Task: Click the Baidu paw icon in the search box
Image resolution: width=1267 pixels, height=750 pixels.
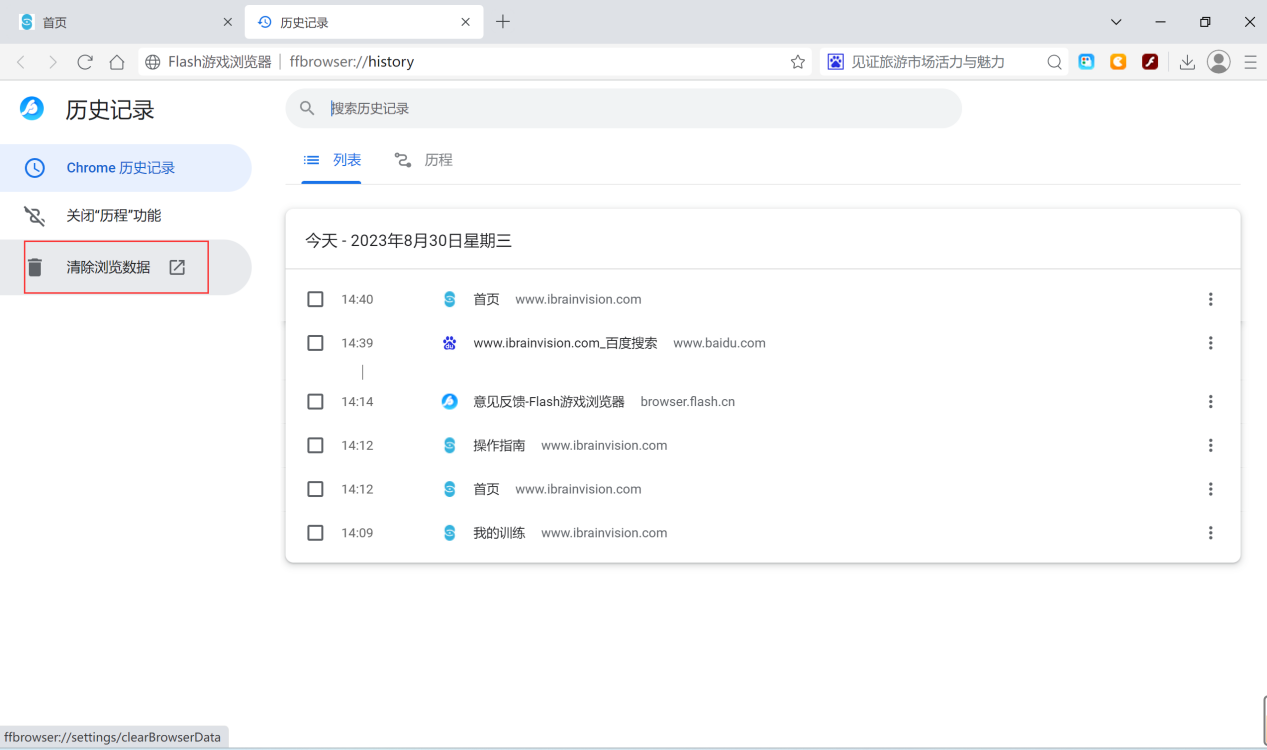Action: tap(835, 62)
